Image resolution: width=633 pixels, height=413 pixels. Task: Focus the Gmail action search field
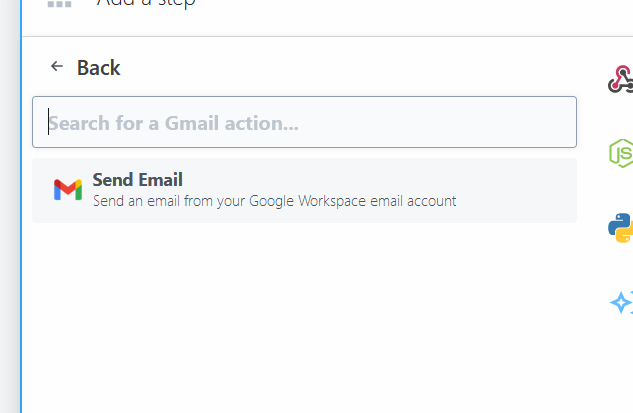point(304,123)
